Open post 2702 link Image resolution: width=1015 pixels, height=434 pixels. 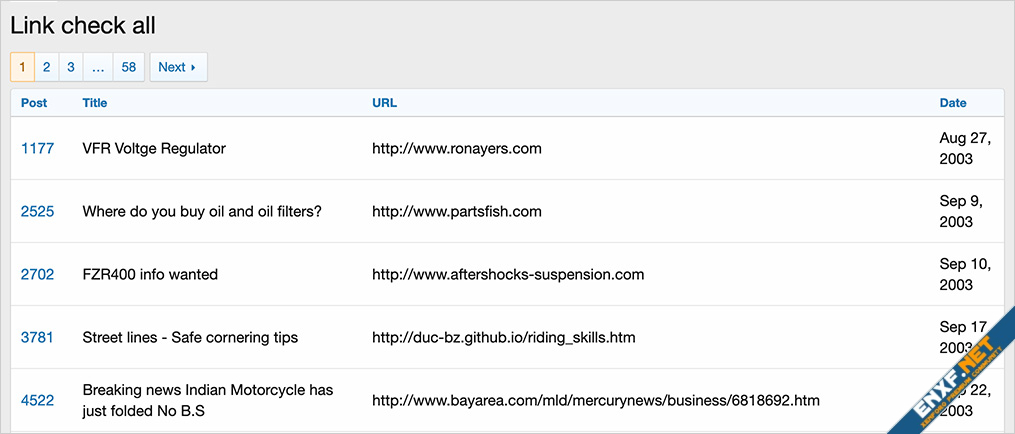(x=37, y=274)
